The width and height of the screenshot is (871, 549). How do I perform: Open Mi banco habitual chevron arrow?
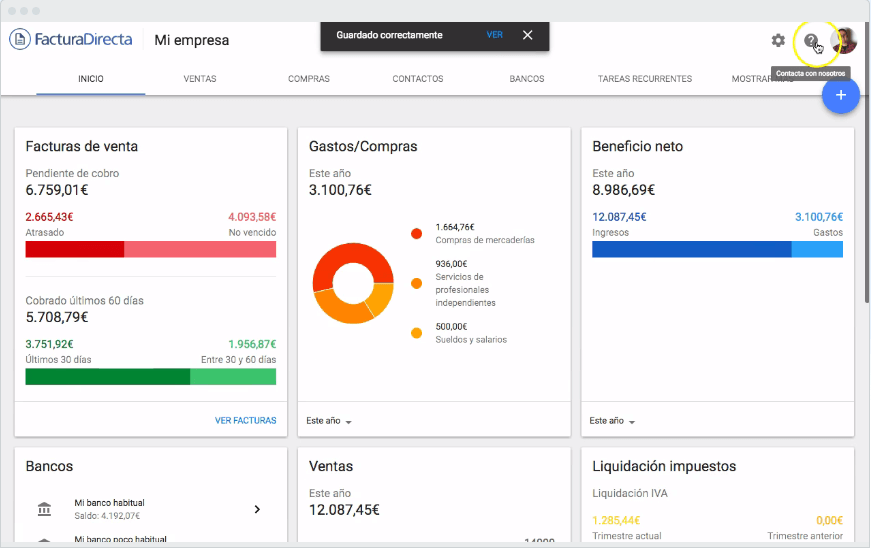257,509
